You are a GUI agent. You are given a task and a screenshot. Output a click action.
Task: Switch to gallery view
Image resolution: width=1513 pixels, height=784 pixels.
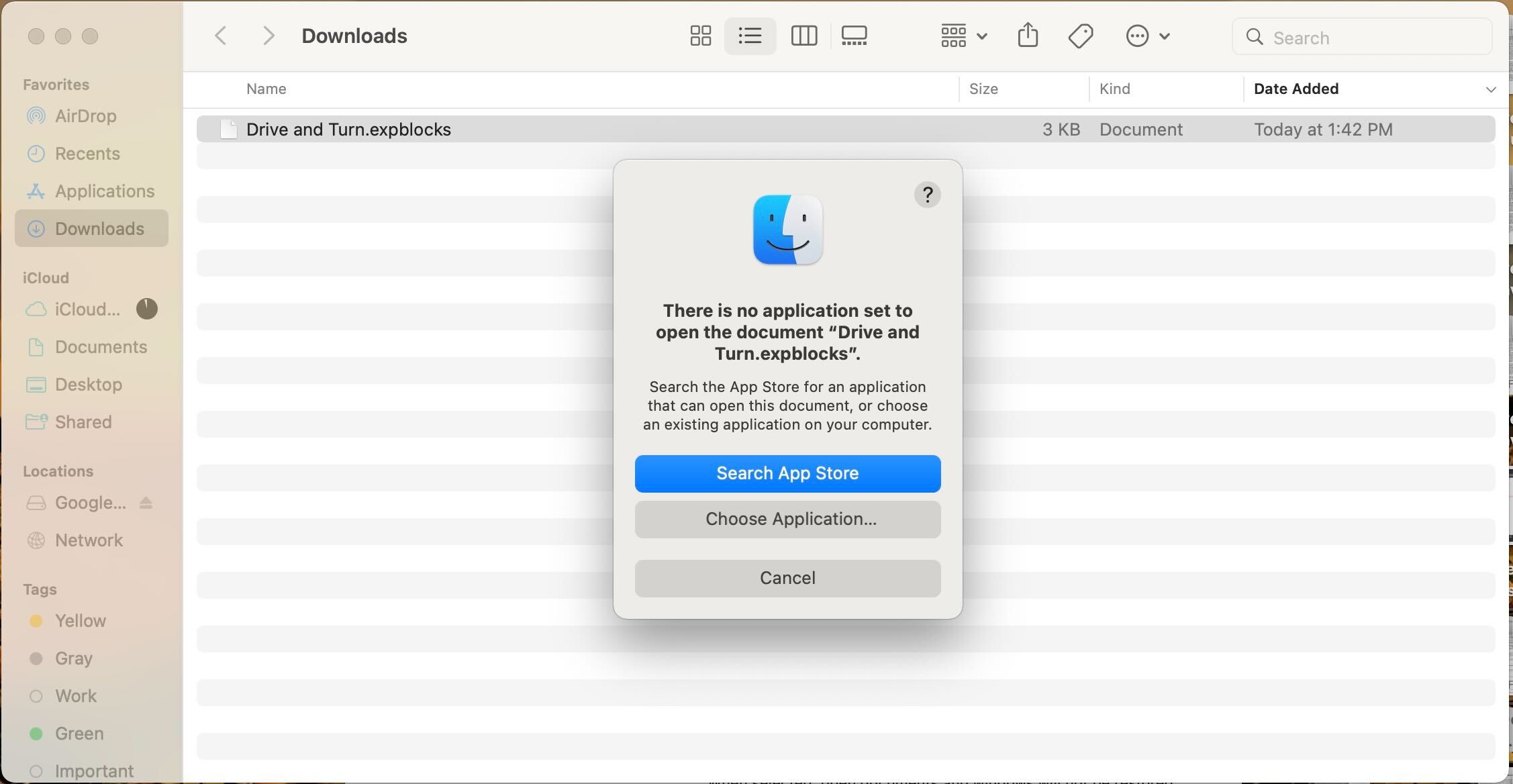pyautogui.click(x=854, y=36)
